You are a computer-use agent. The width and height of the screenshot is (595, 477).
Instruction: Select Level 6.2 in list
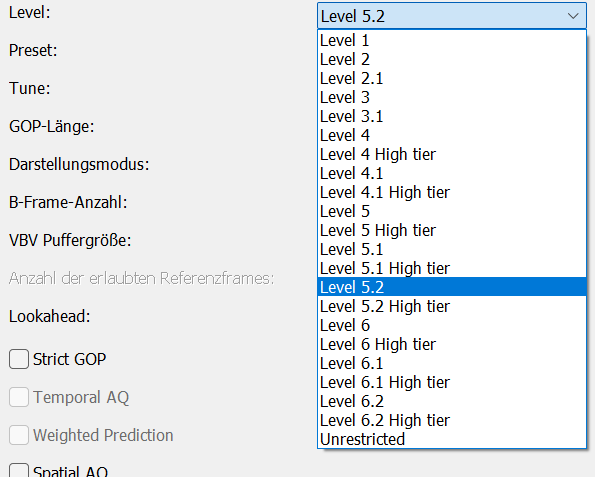tap(452, 401)
